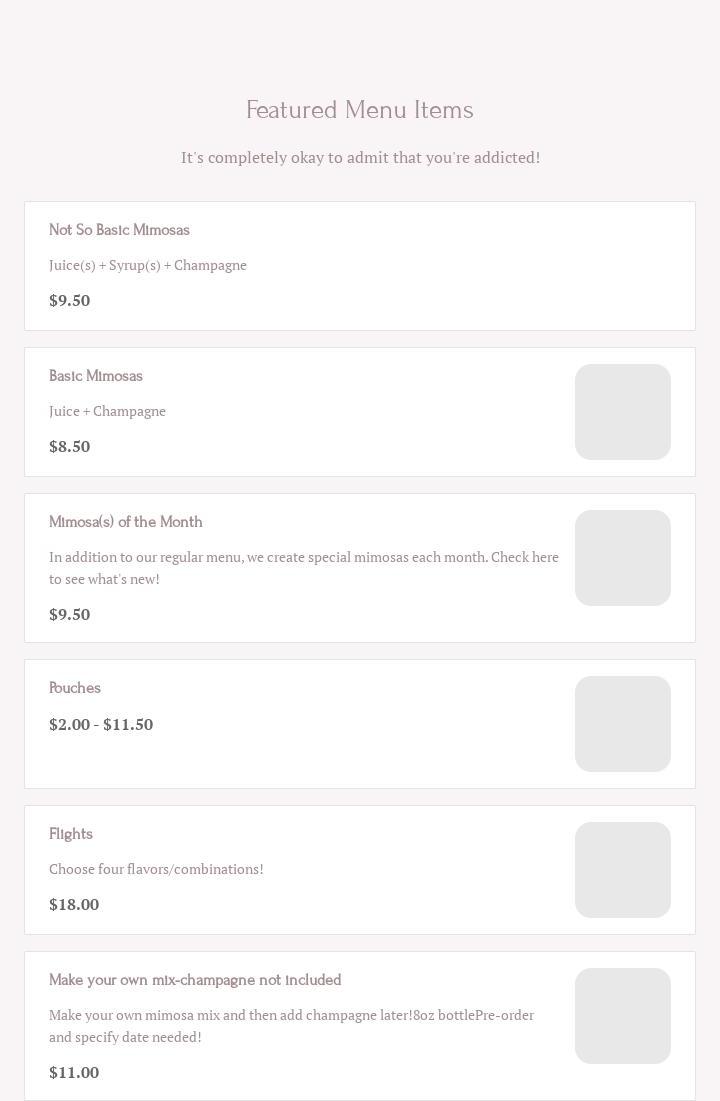Image resolution: width=720 pixels, height=1101 pixels.
Task: Click the "Juice + Champagne" description text
Action: tap(107, 411)
